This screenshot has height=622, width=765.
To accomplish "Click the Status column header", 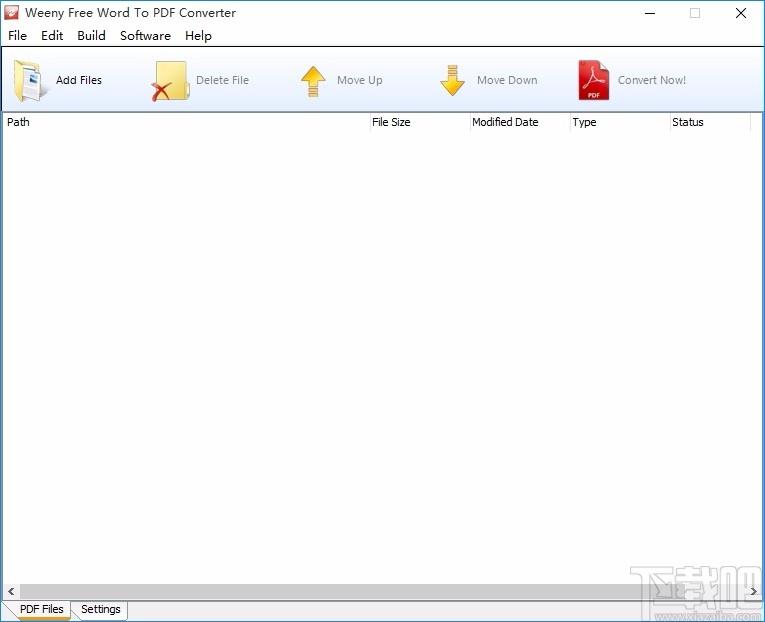I will pos(709,122).
